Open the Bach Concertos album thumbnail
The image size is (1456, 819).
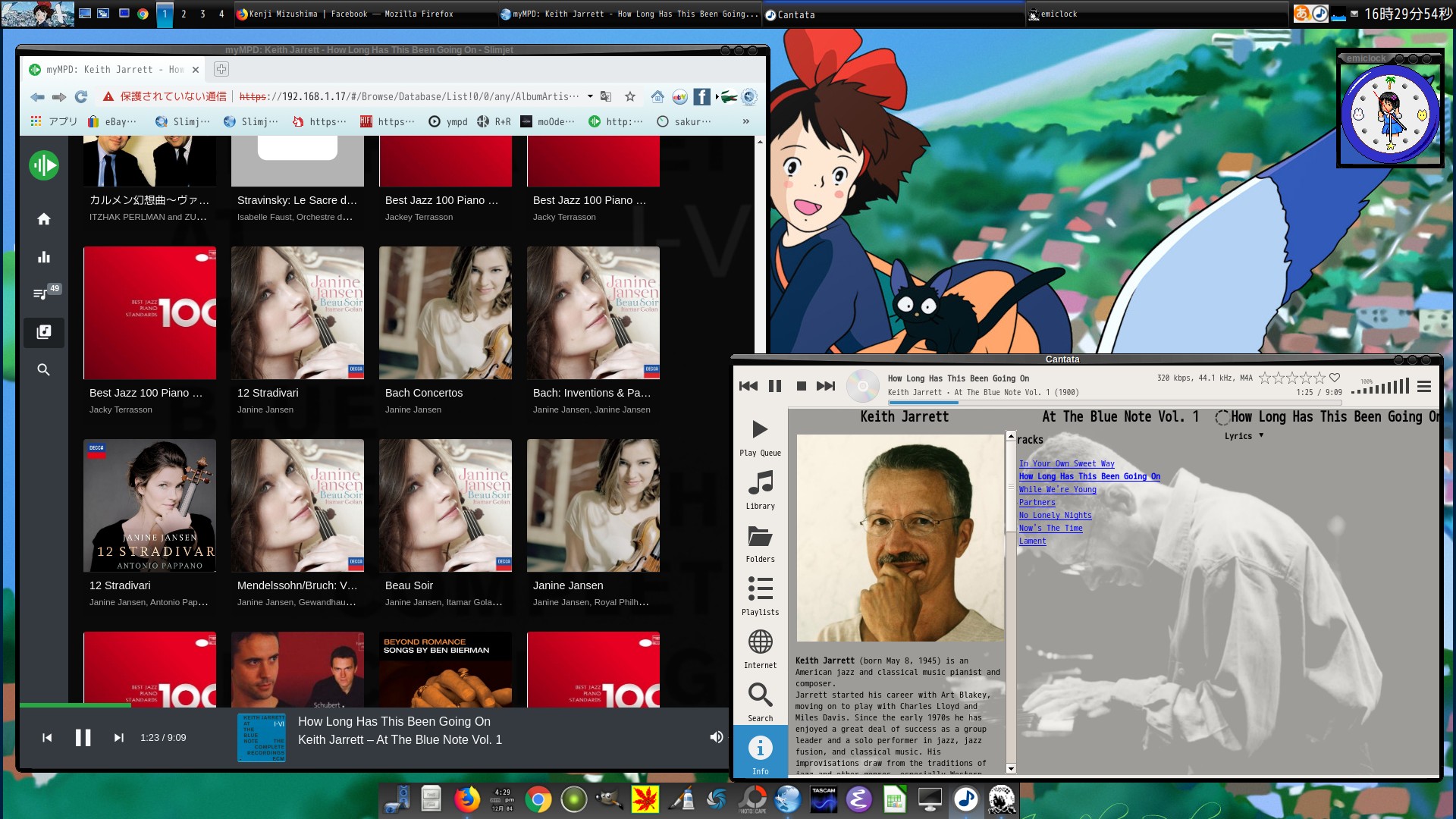click(445, 312)
